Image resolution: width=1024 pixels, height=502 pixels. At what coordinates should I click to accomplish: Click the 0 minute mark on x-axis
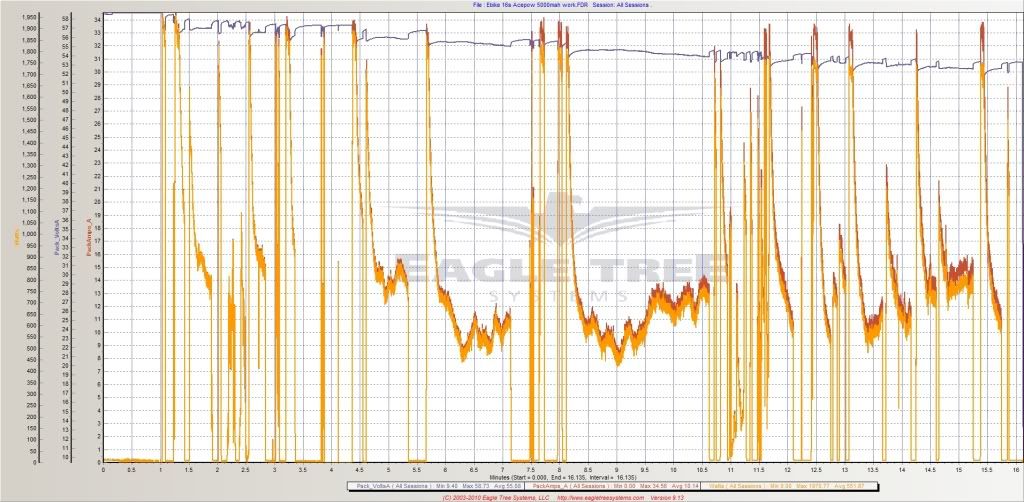pos(104,468)
